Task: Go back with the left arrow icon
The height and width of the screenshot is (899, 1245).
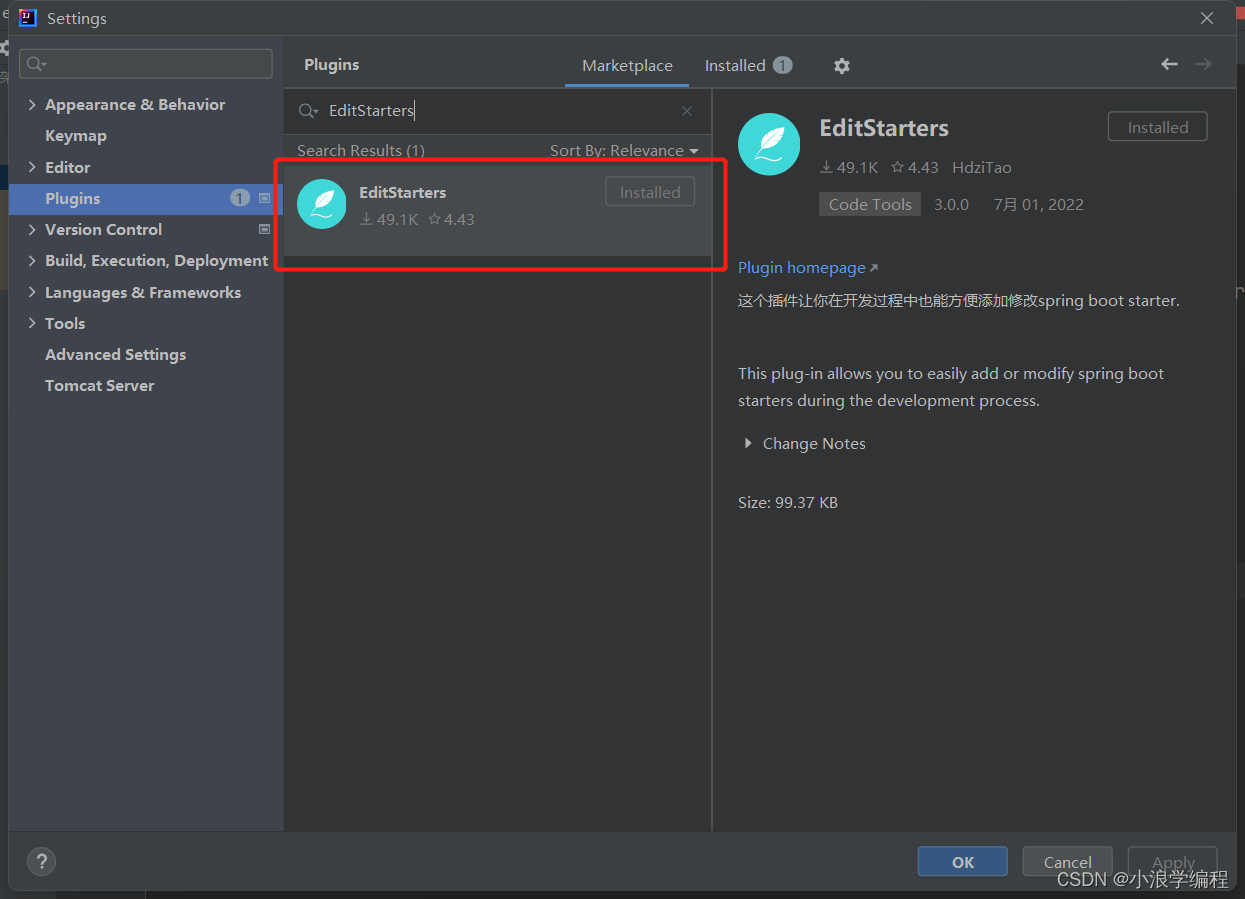Action: pos(1169,64)
